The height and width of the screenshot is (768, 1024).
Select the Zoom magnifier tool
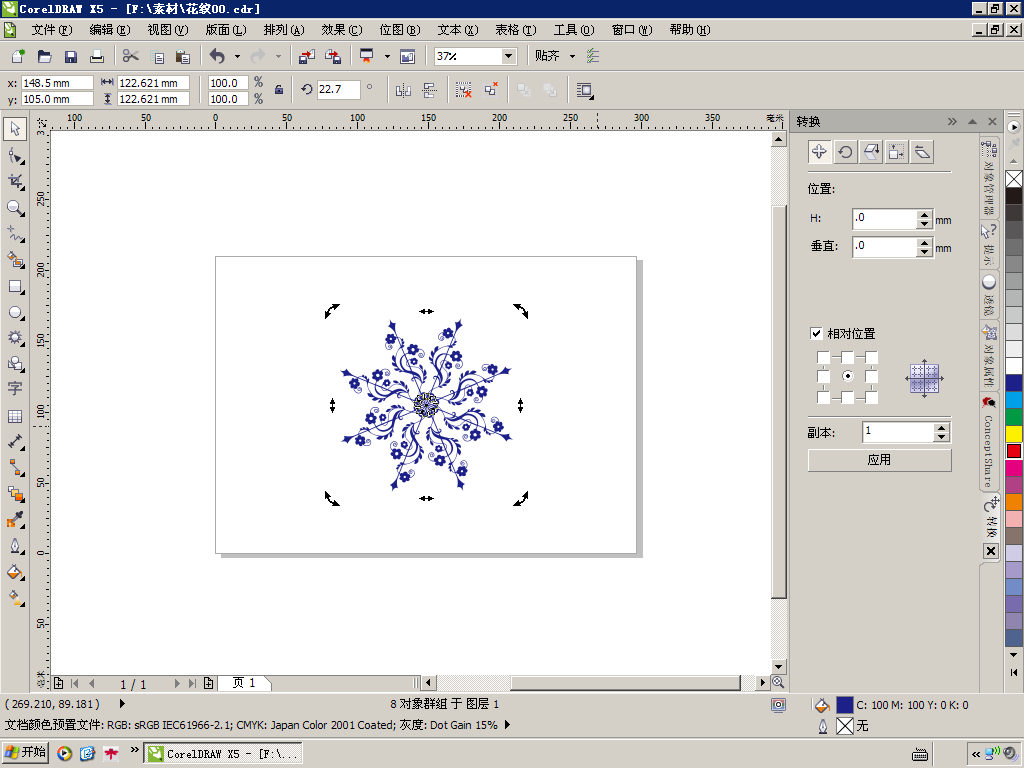[15, 208]
